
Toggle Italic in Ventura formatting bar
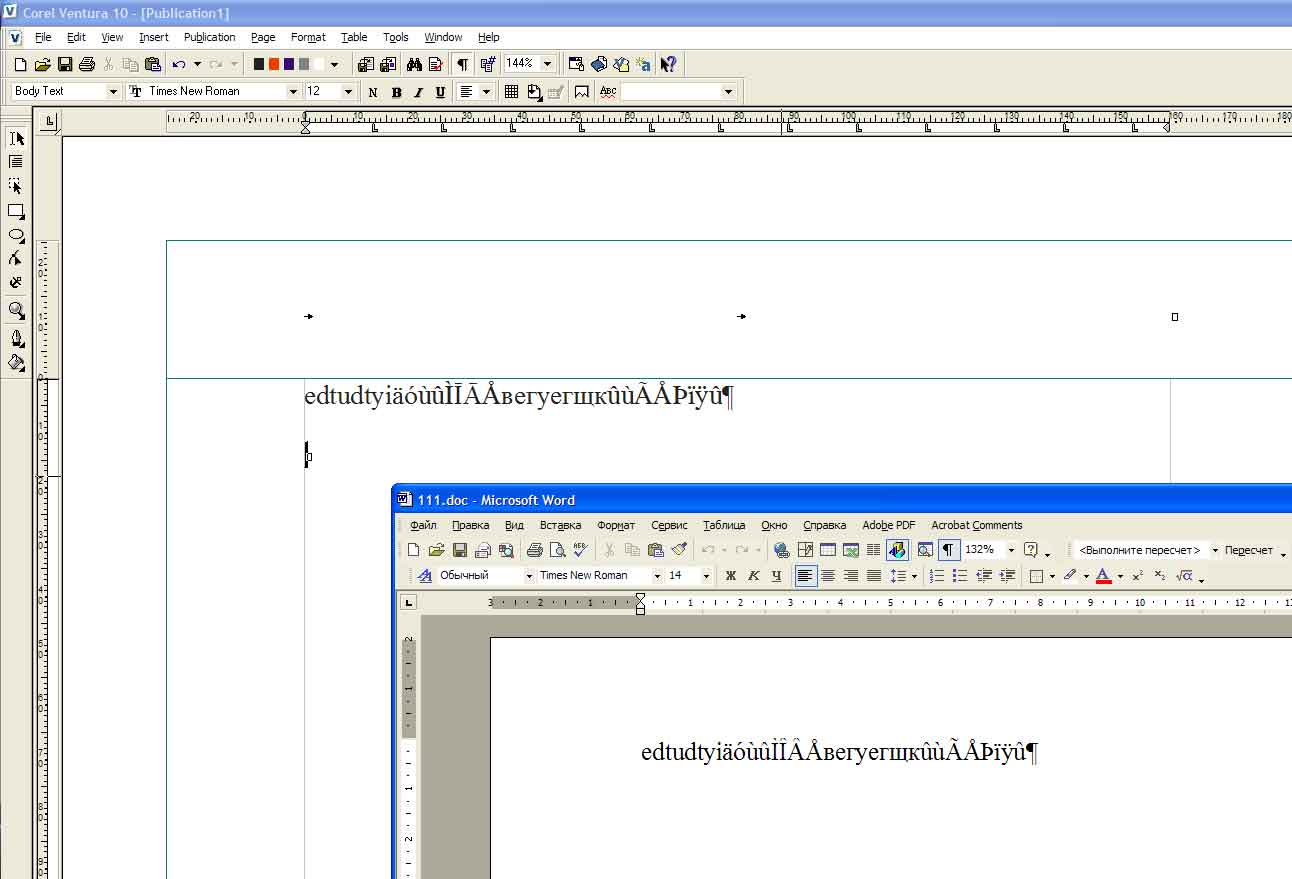point(419,92)
